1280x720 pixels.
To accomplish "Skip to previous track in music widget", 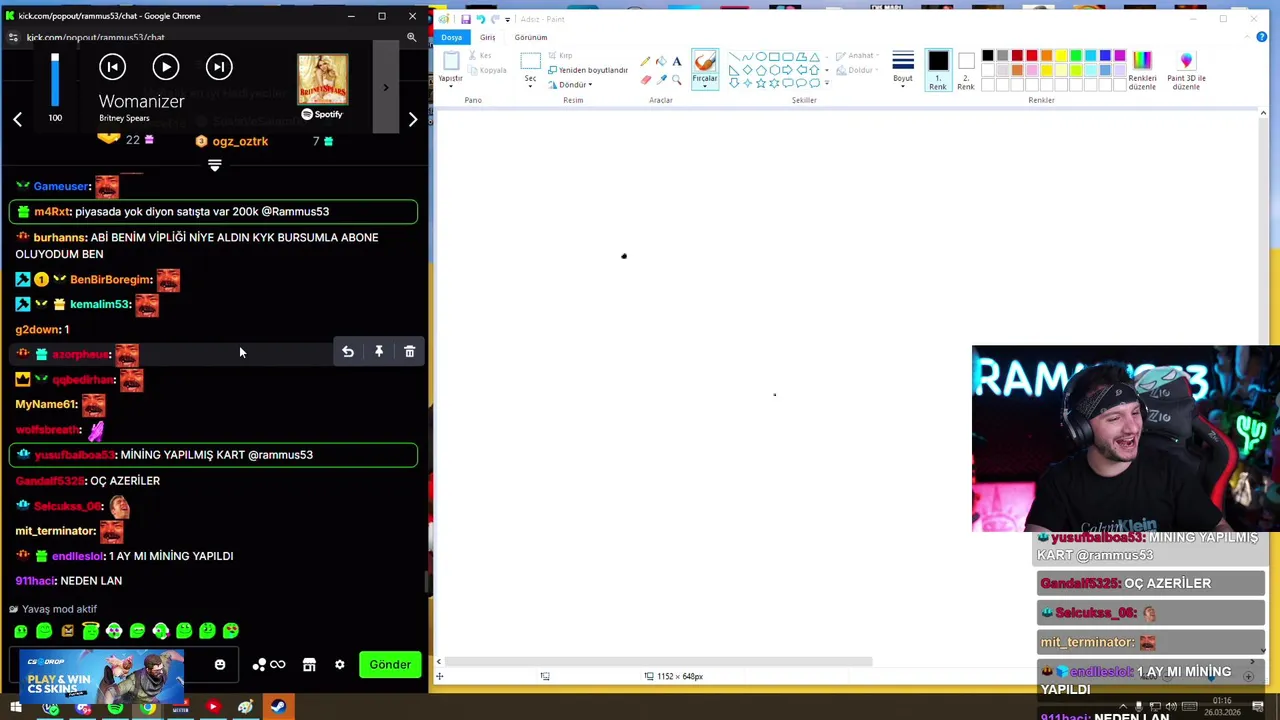I will coord(112,67).
